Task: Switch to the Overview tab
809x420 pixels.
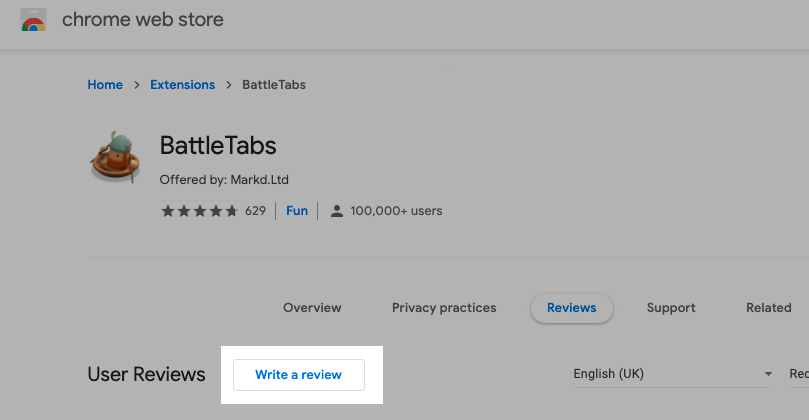Action: (x=312, y=308)
